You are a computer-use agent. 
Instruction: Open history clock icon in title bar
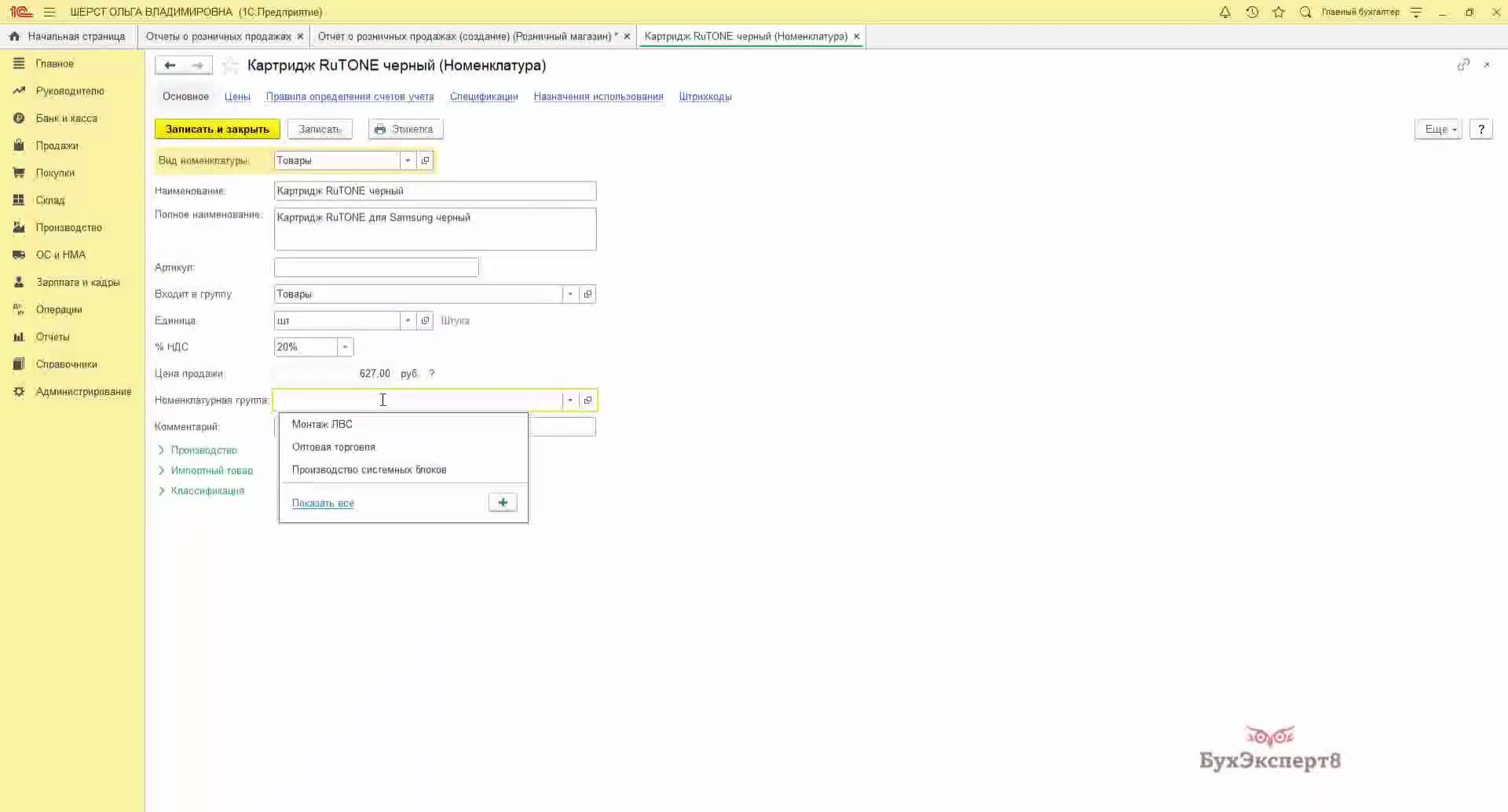tap(1252, 12)
